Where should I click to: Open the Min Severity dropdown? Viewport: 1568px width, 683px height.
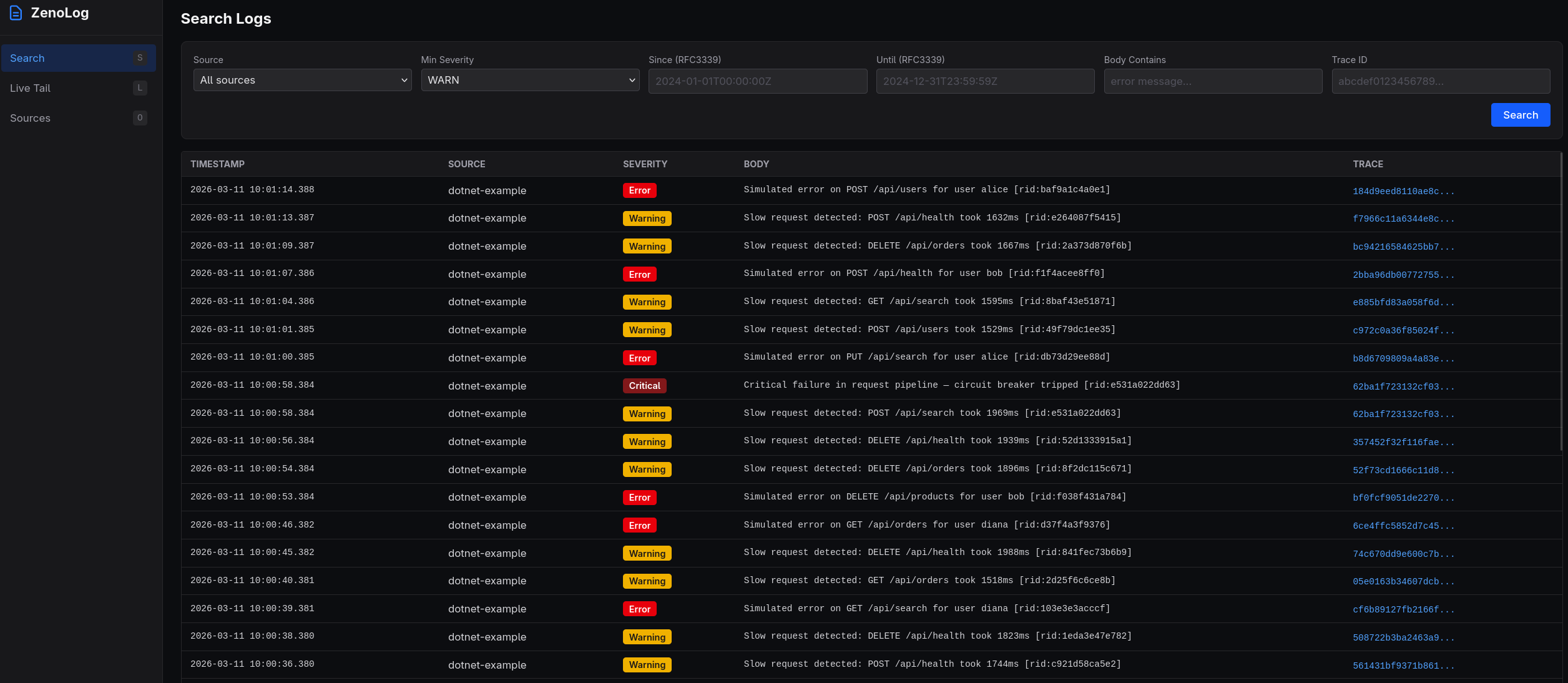[x=530, y=80]
